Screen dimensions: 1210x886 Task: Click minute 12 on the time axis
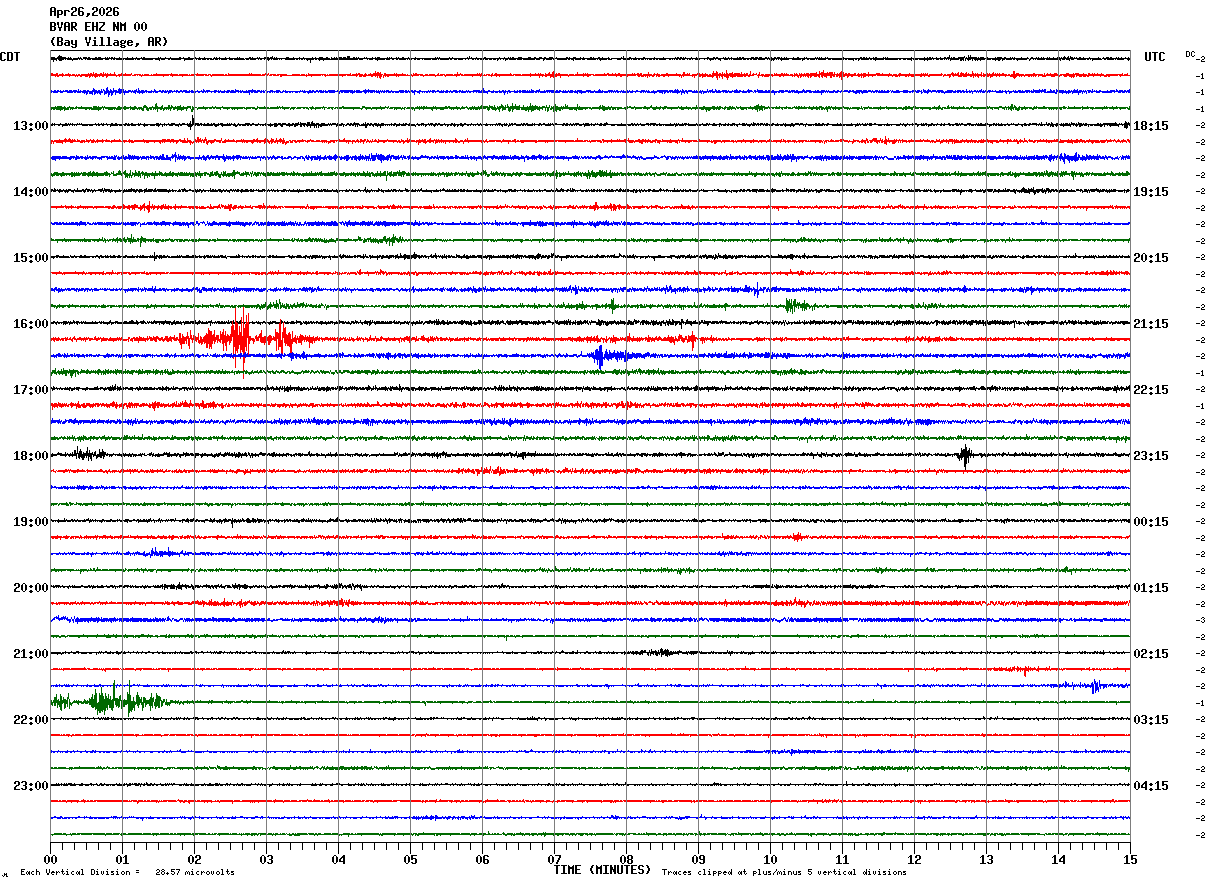point(914,859)
